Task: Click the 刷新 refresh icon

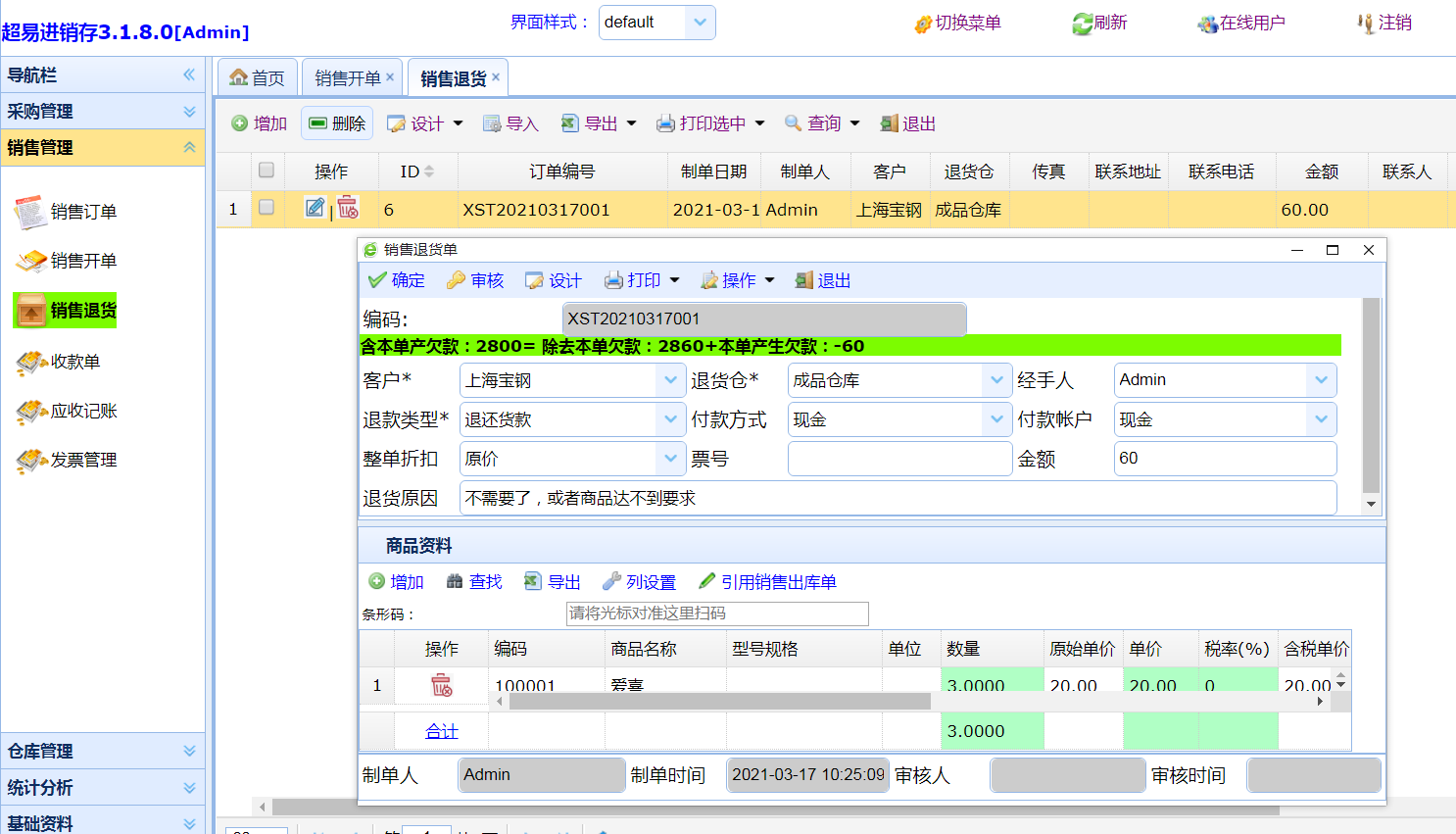Action: pos(1082,24)
